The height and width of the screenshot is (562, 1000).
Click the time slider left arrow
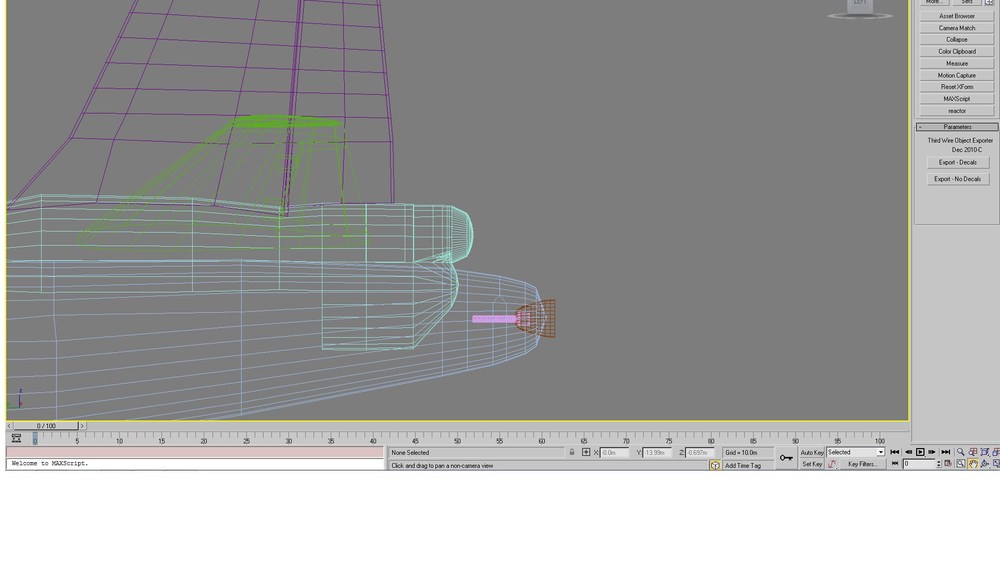[9, 425]
